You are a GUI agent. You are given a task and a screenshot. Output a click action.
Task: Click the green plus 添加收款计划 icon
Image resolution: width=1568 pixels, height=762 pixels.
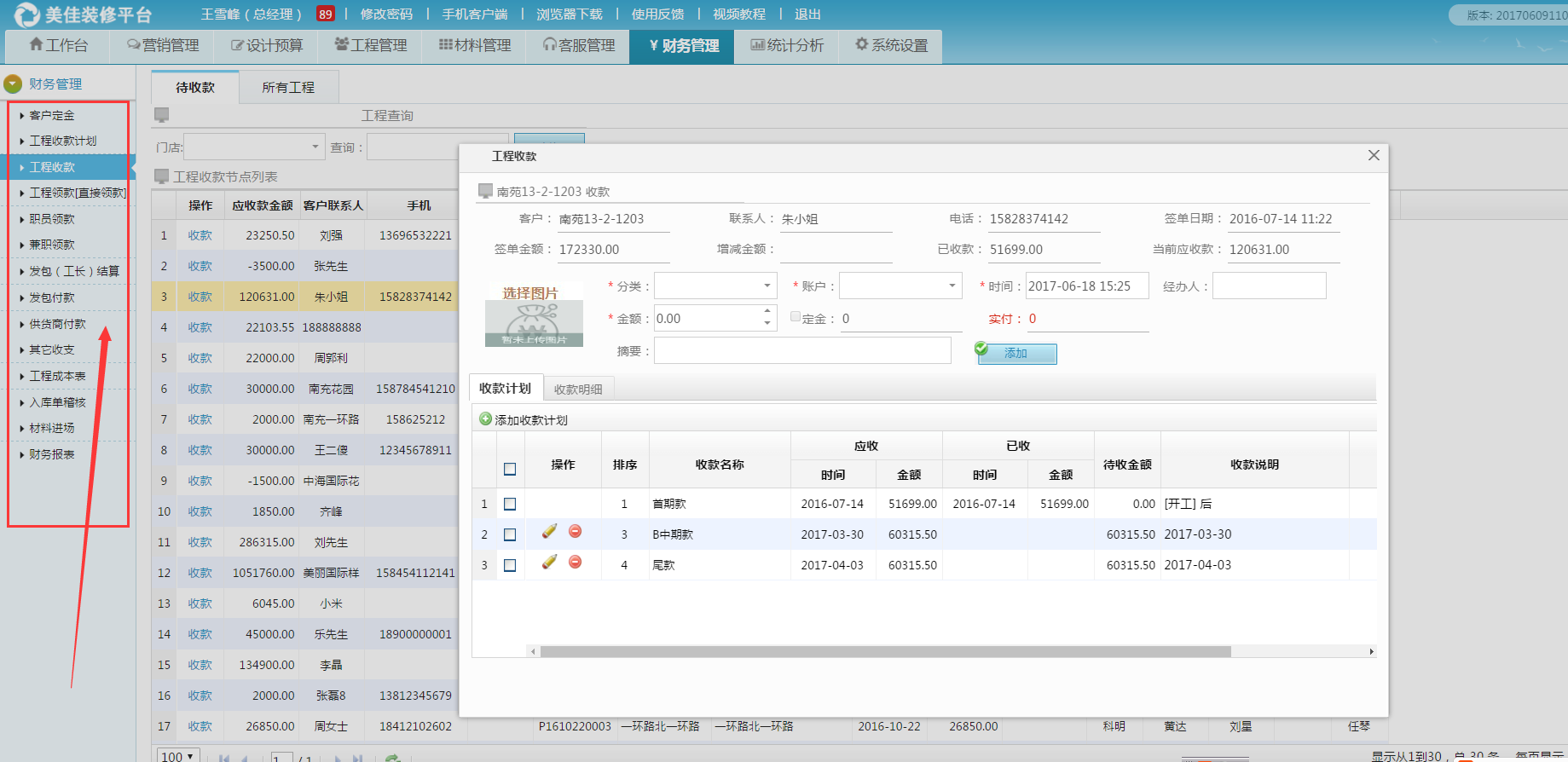tap(486, 419)
